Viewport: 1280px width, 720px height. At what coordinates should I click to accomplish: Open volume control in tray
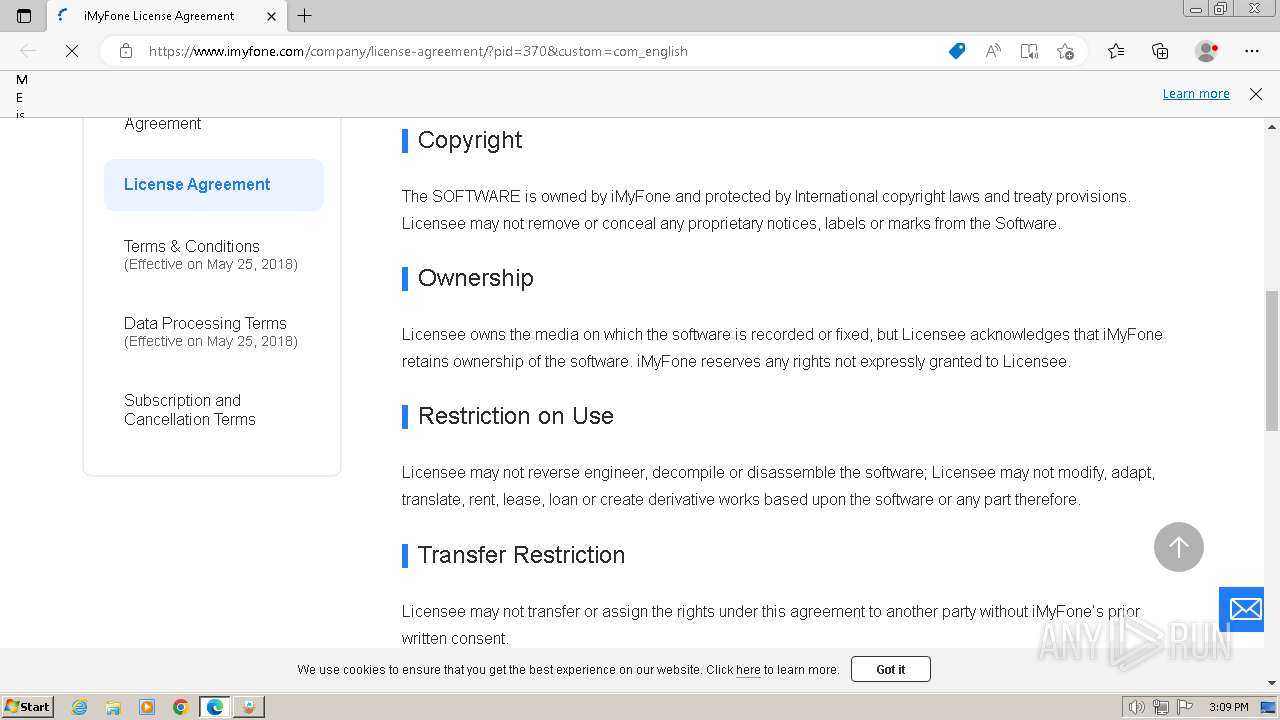pyautogui.click(x=1137, y=707)
